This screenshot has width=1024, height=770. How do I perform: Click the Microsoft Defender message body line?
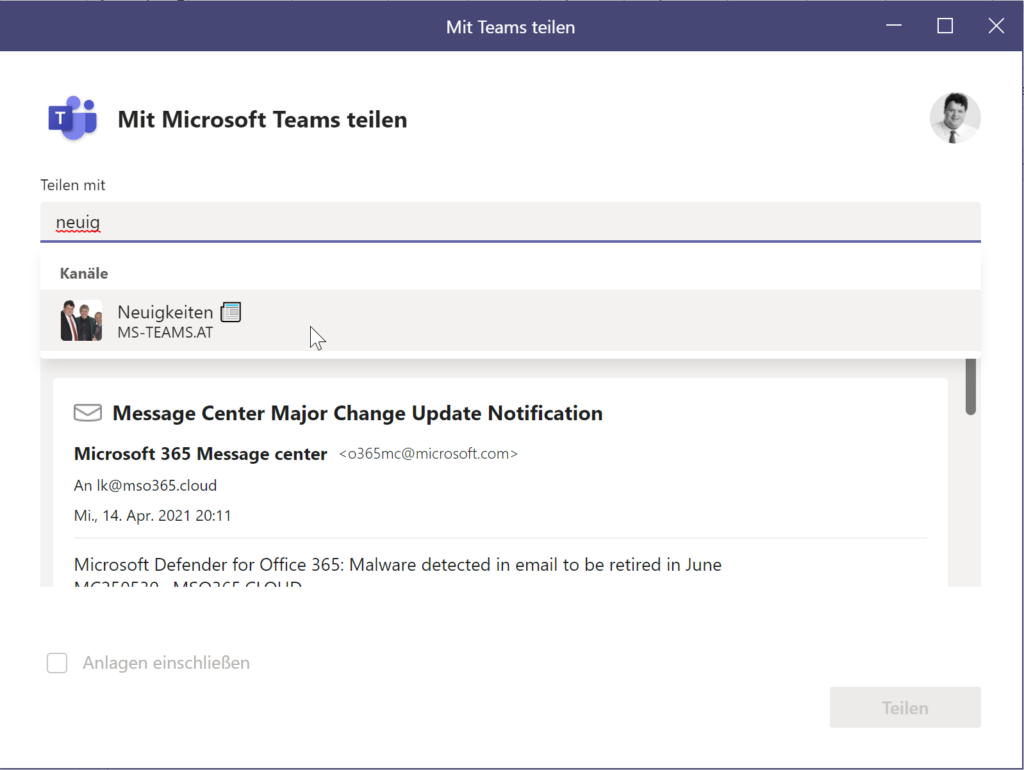tap(398, 565)
